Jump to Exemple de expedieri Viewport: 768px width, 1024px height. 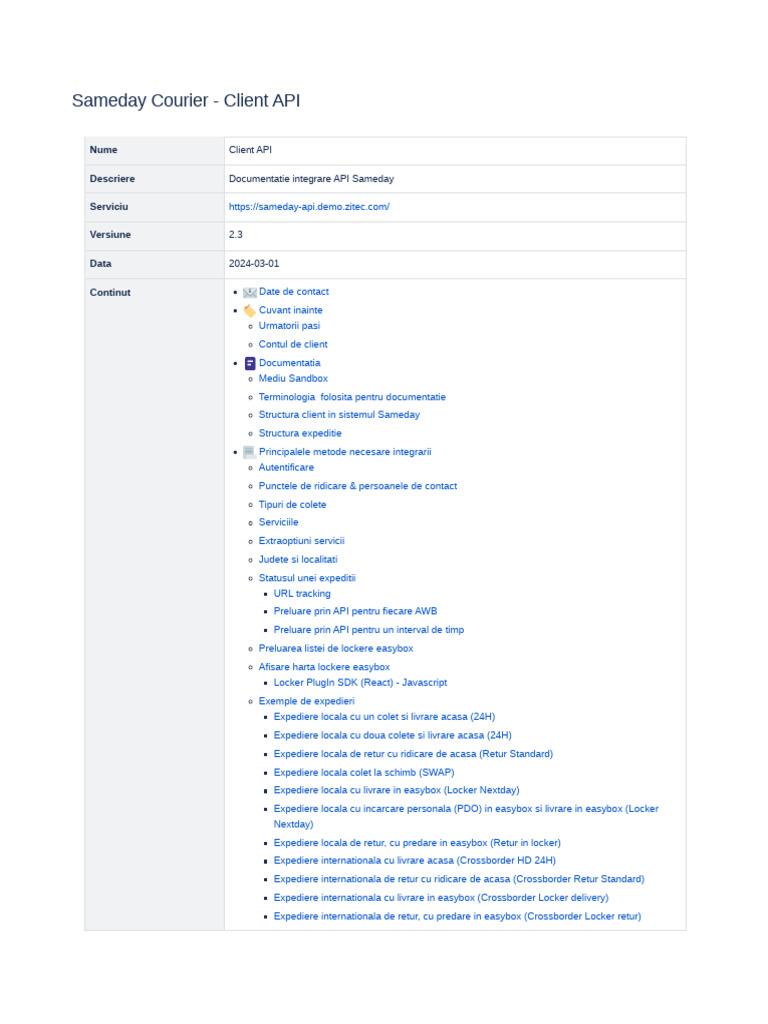click(307, 701)
